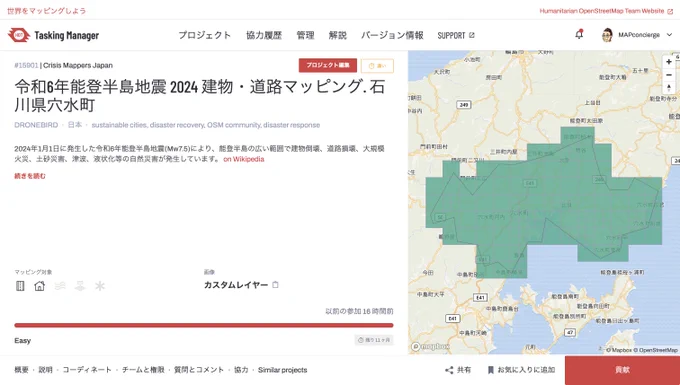Click the share icon

(449, 370)
